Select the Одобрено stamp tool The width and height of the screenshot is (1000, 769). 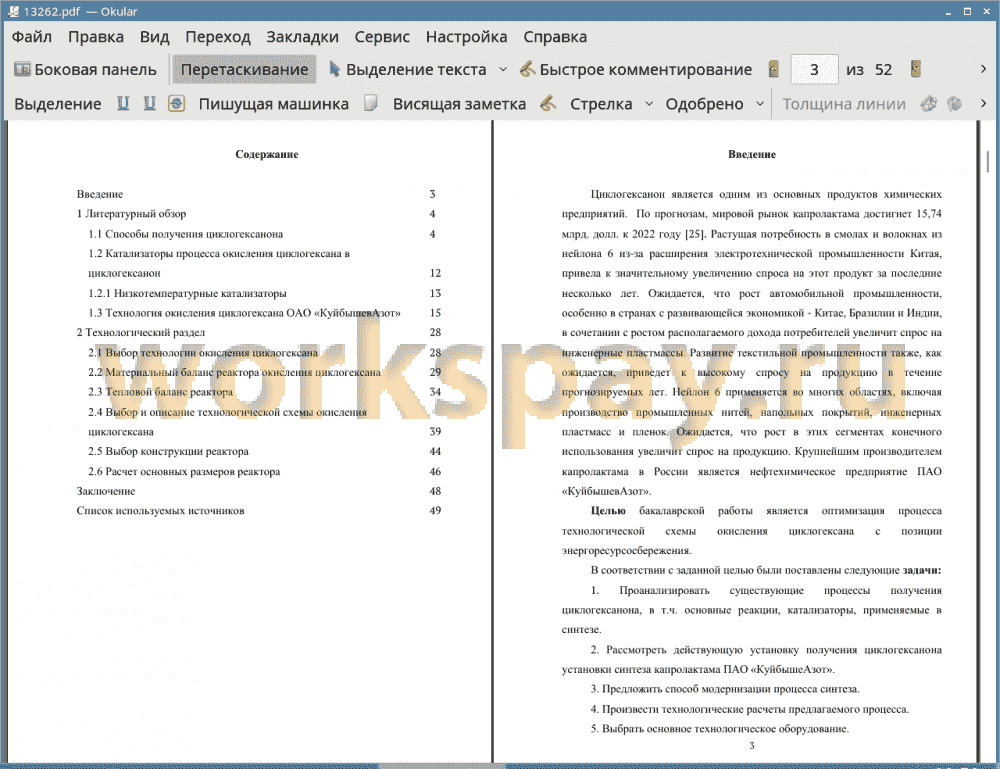[x=704, y=104]
